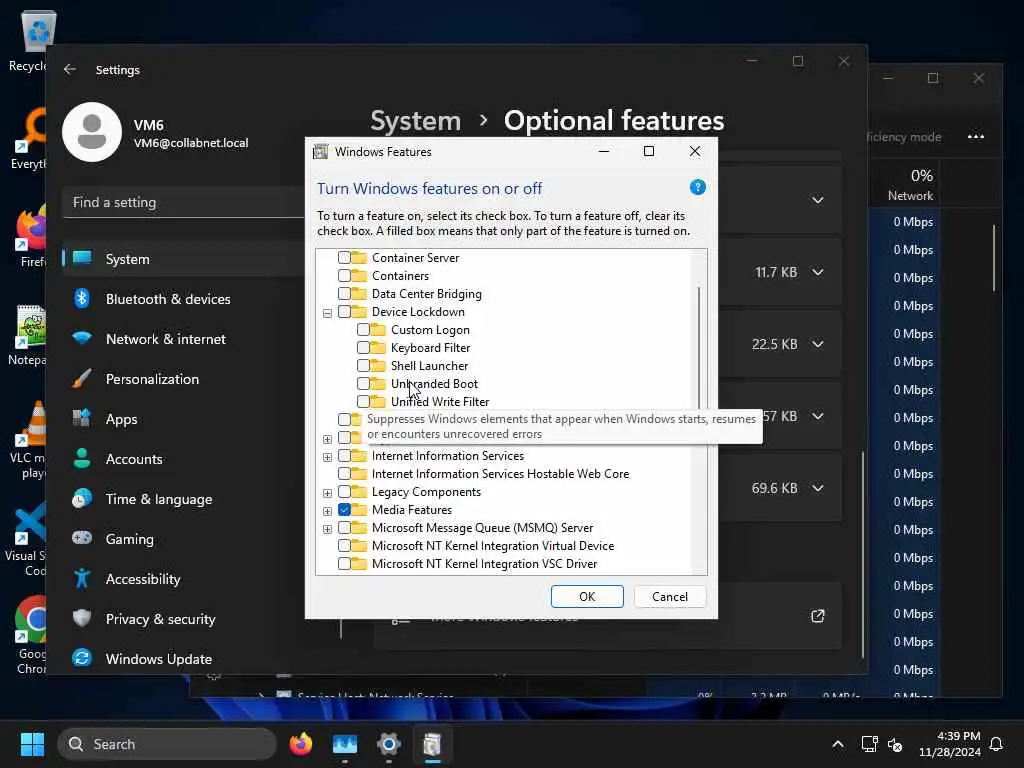This screenshot has width=1024, height=768.
Task: Expand the topmost Settings row chevron
Action: (818, 200)
